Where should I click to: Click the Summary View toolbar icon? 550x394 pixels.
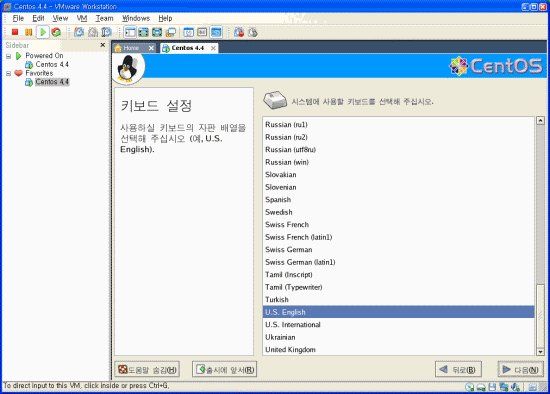coord(189,32)
